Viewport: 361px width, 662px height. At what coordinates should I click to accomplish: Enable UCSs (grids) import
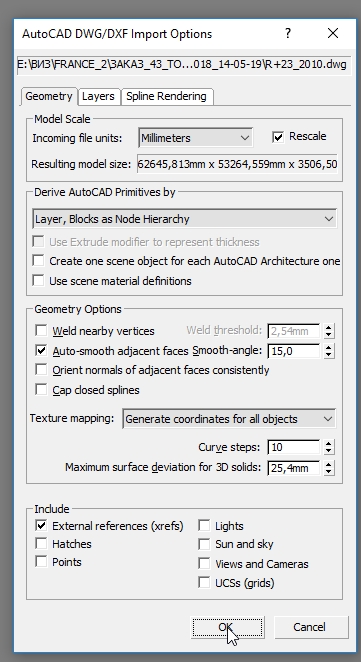(204, 582)
